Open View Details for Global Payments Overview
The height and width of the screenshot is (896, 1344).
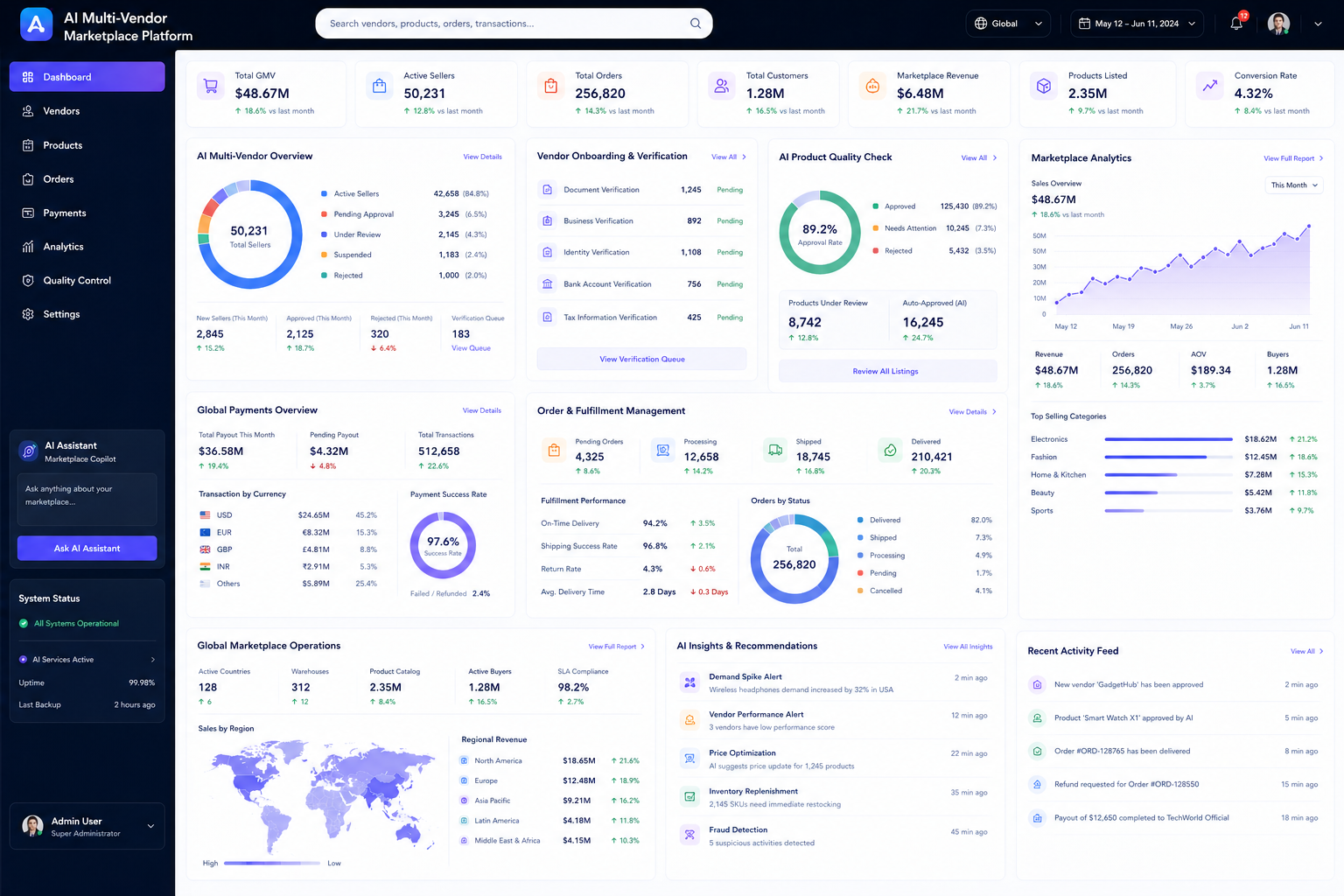[482, 410]
